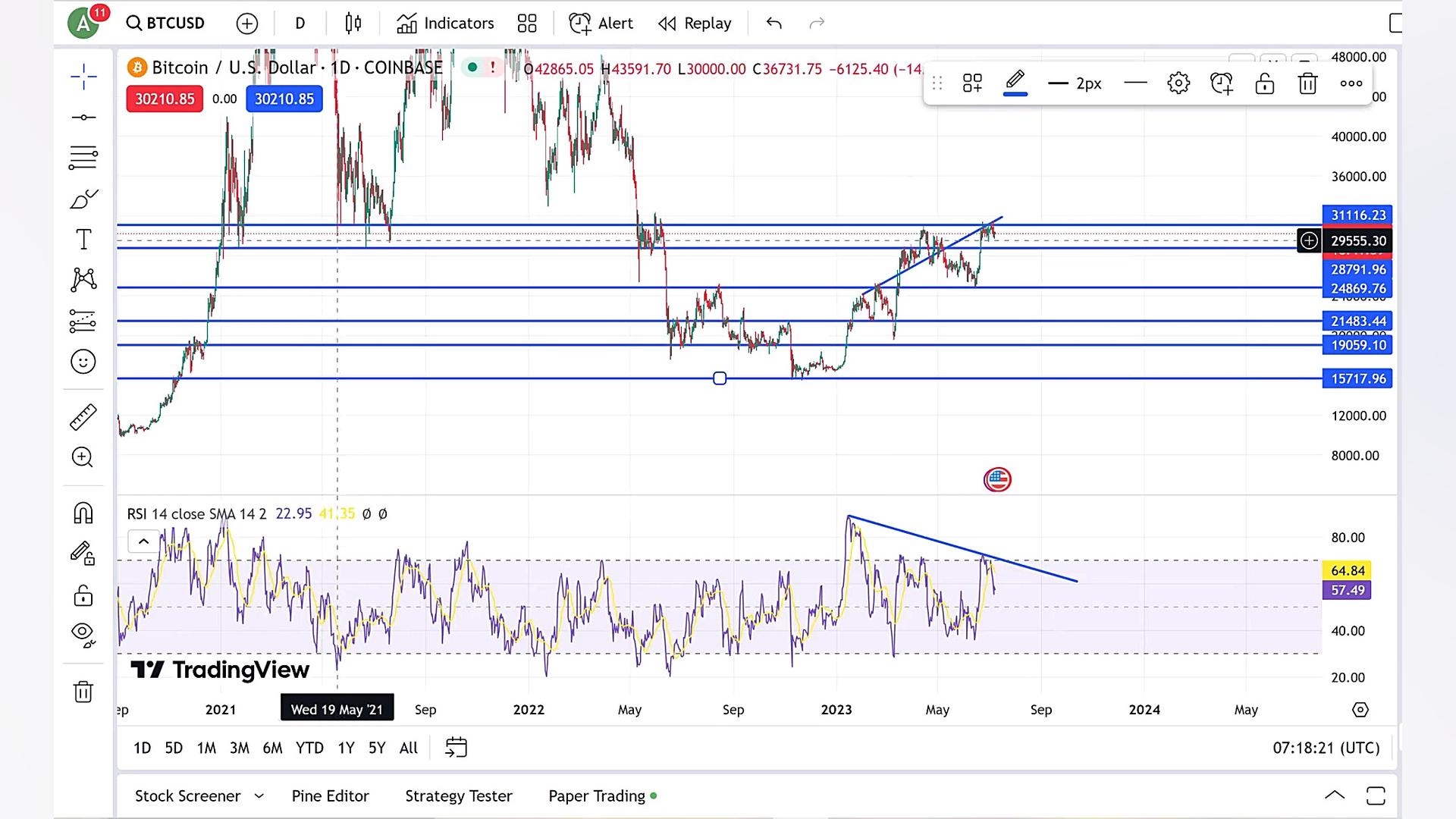Select the 1D date range
1456x819 pixels.
click(143, 748)
